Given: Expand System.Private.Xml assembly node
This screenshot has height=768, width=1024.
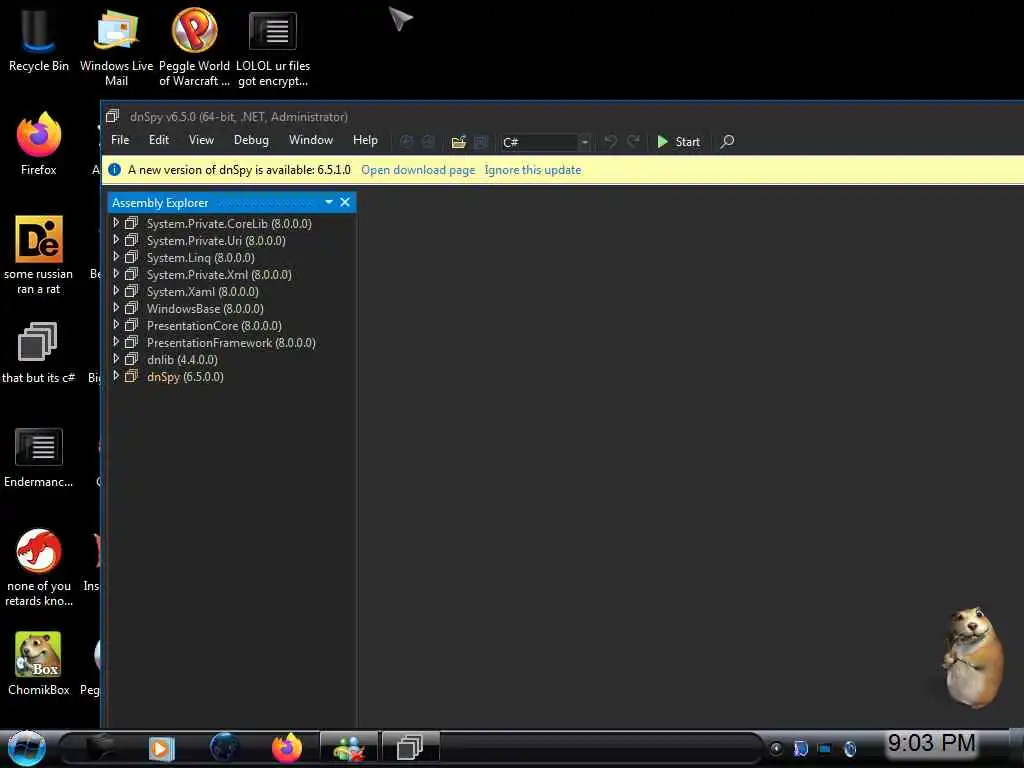Looking at the screenshot, I should [116, 274].
